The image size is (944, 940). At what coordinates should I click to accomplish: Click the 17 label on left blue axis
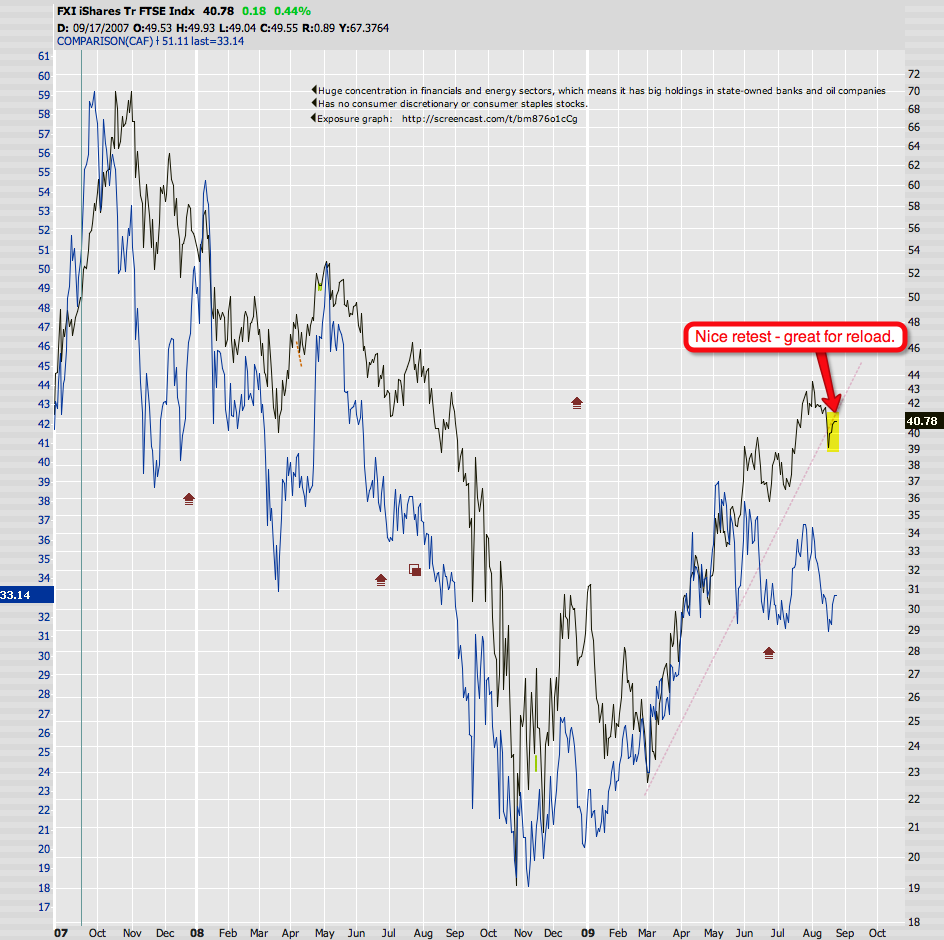(44, 907)
